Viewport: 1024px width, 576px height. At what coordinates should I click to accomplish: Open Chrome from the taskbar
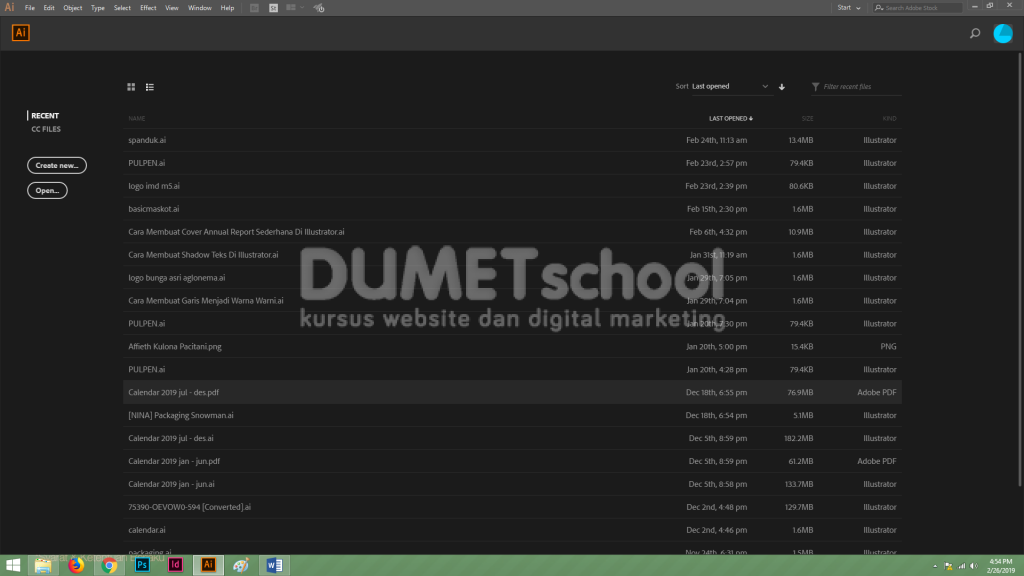tap(109, 565)
